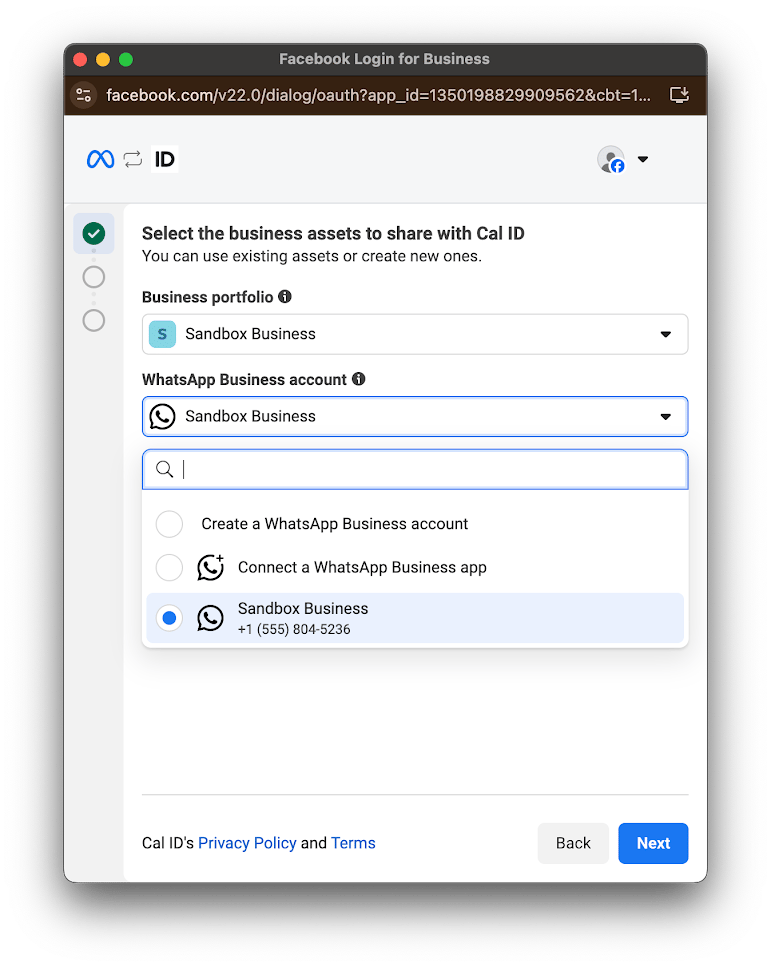Click the Connect WhatsApp Business app icon
Screen dimensions: 771x967
pos(210,567)
